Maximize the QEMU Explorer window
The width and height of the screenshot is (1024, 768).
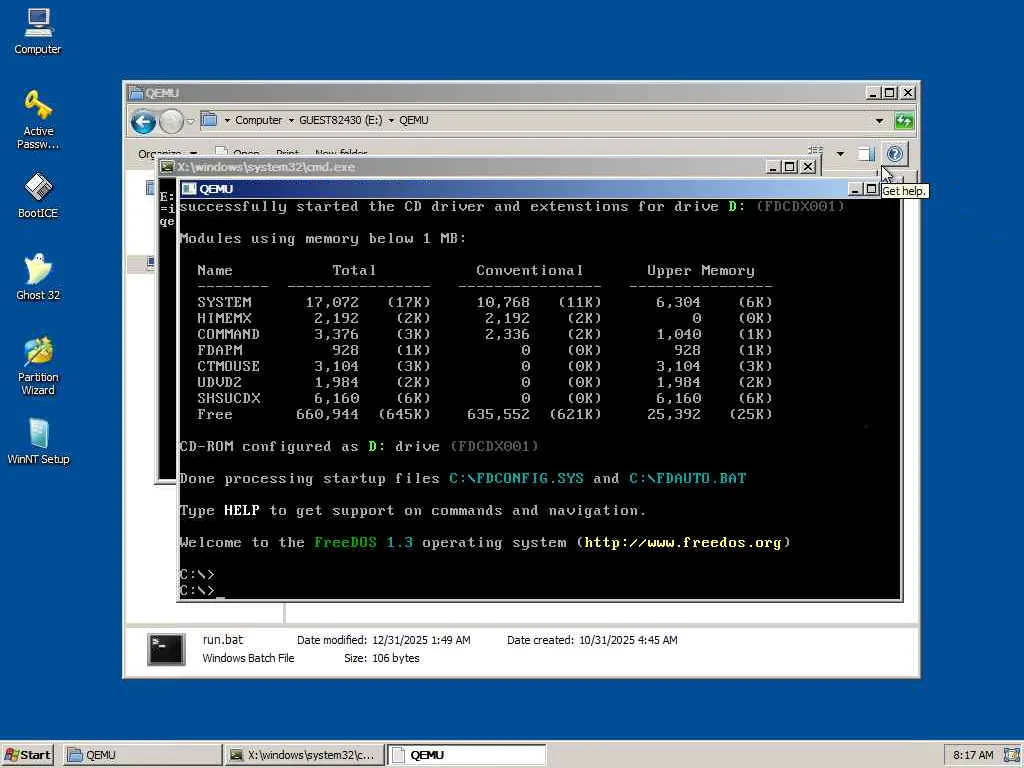tap(889, 93)
